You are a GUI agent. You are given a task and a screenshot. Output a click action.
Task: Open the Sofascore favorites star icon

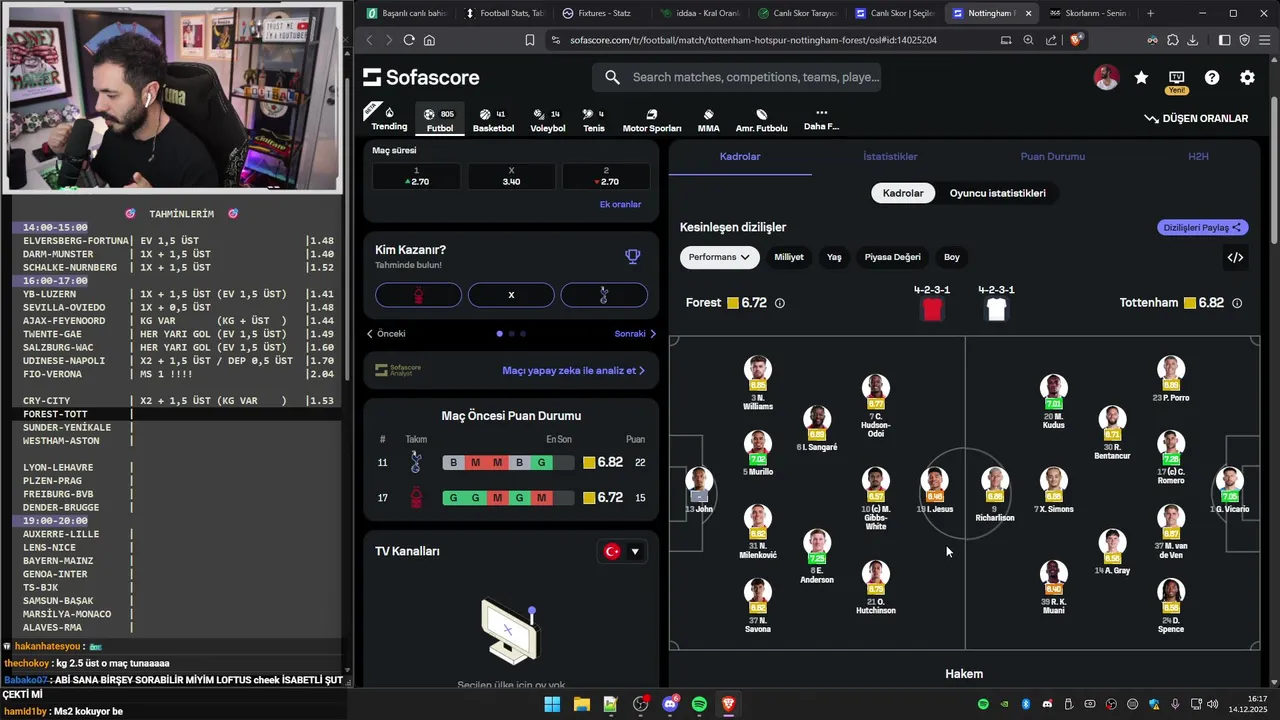click(x=1141, y=78)
